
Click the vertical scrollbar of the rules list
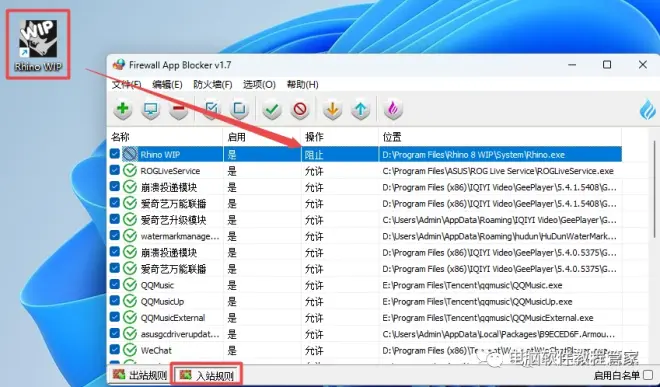pyautogui.click(x=654, y=189)
